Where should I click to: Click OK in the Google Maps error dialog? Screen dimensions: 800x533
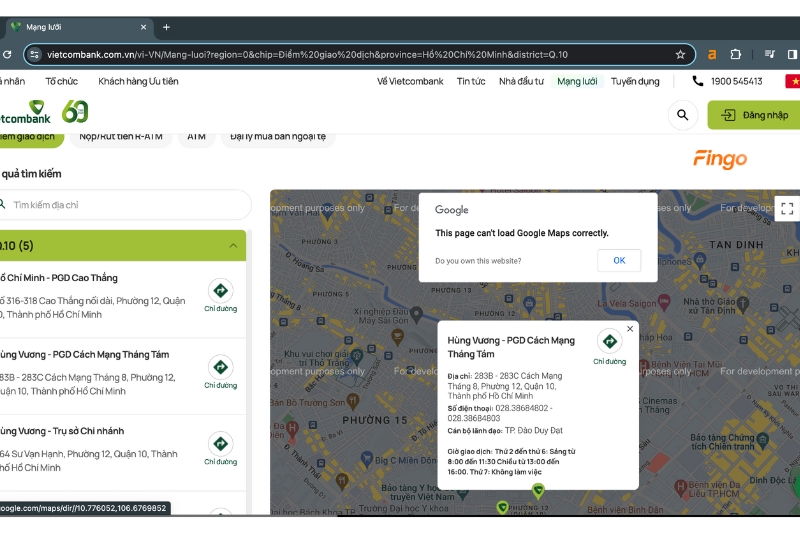pos(619,261)
